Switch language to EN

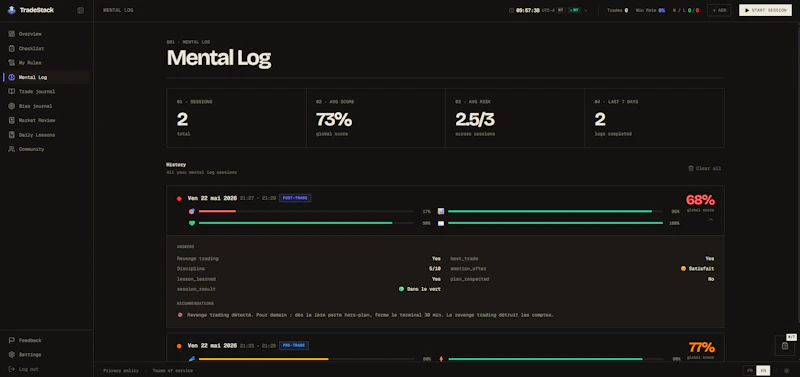click(763, 371)
